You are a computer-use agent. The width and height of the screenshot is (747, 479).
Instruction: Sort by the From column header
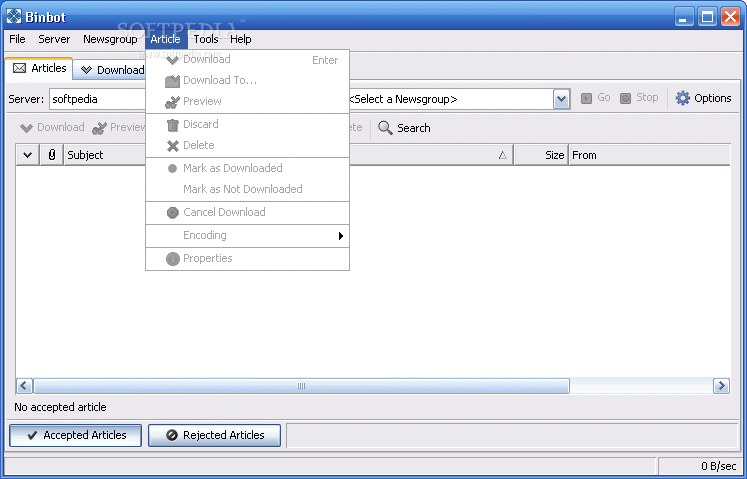tap(650, 155)
